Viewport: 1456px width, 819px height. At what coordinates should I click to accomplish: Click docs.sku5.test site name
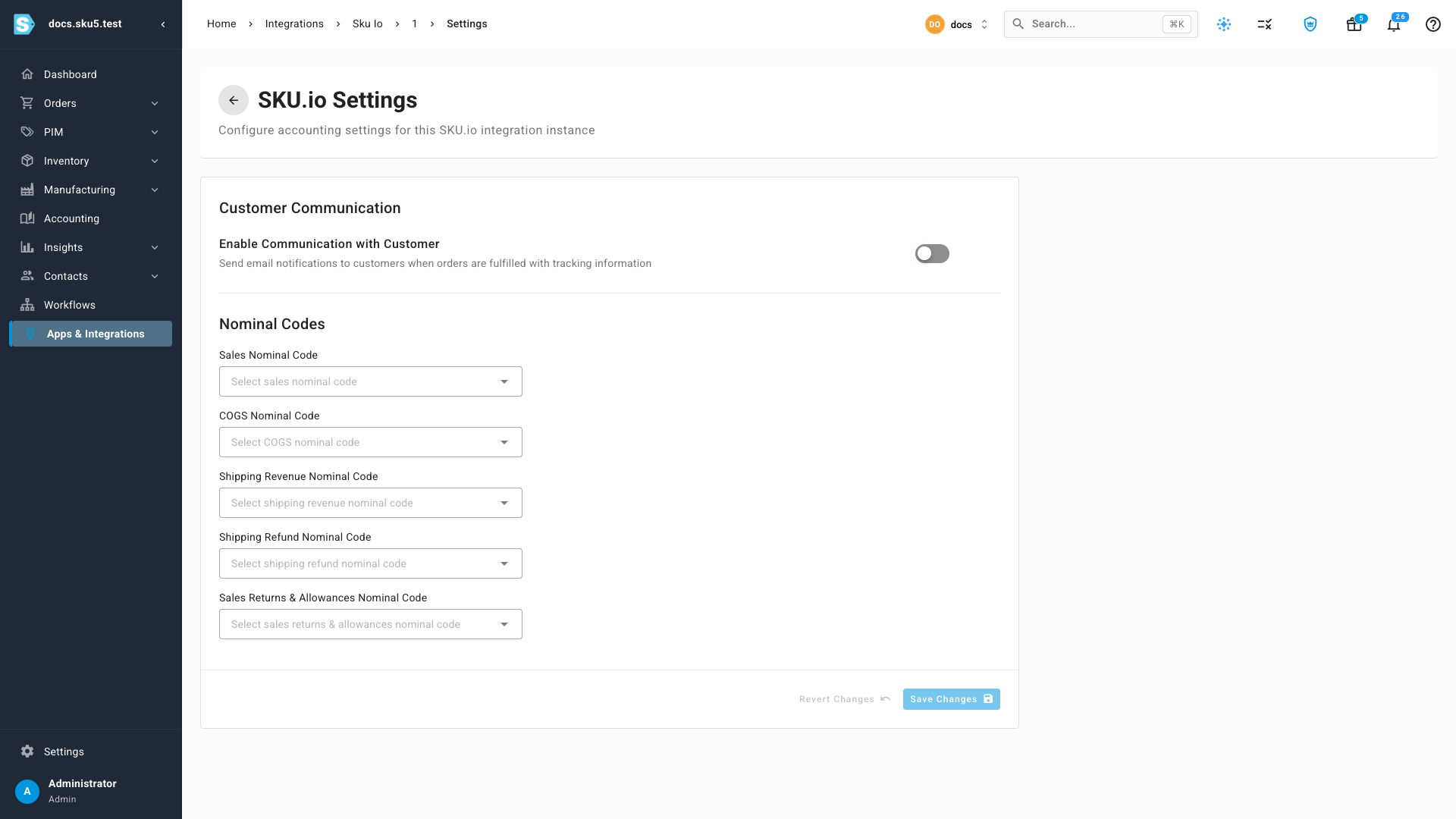(x=85, y=24)
